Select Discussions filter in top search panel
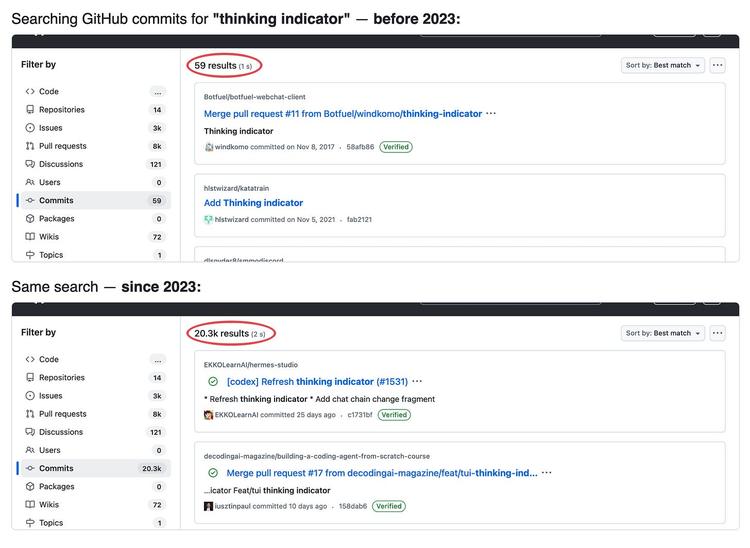This screenshot has height=548, width=750. (x=94, y=164)
